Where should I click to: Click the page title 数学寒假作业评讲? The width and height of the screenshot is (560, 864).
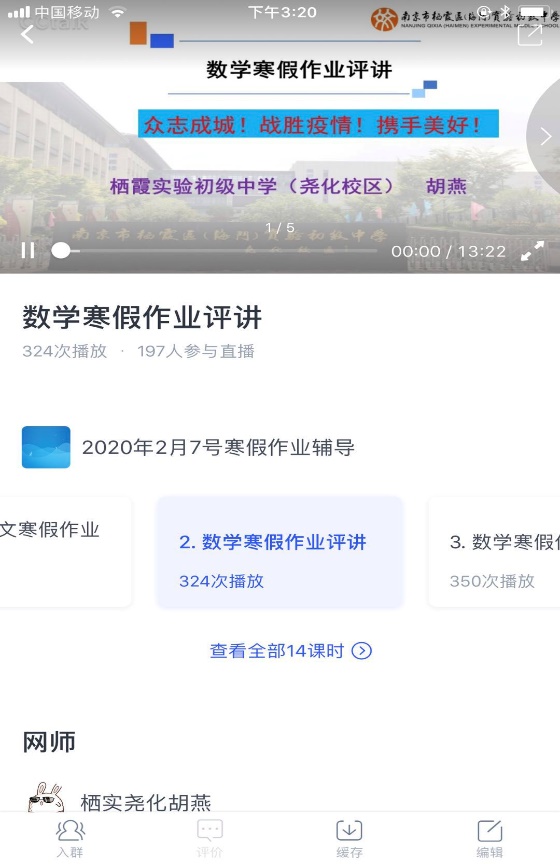[142, 317]
